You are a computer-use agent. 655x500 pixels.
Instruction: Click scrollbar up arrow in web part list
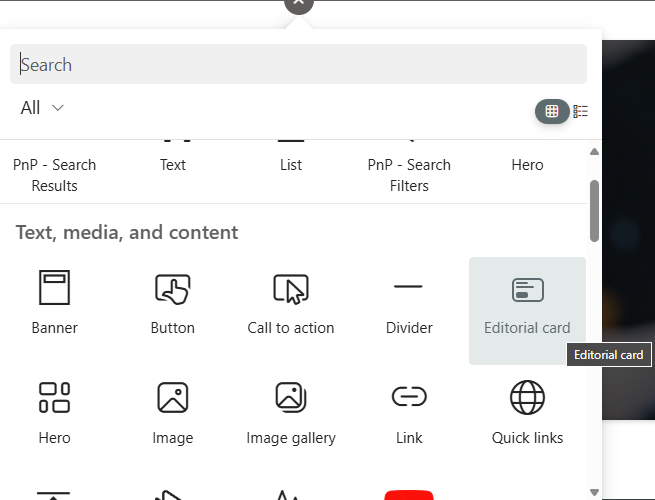tap(594, 152)
